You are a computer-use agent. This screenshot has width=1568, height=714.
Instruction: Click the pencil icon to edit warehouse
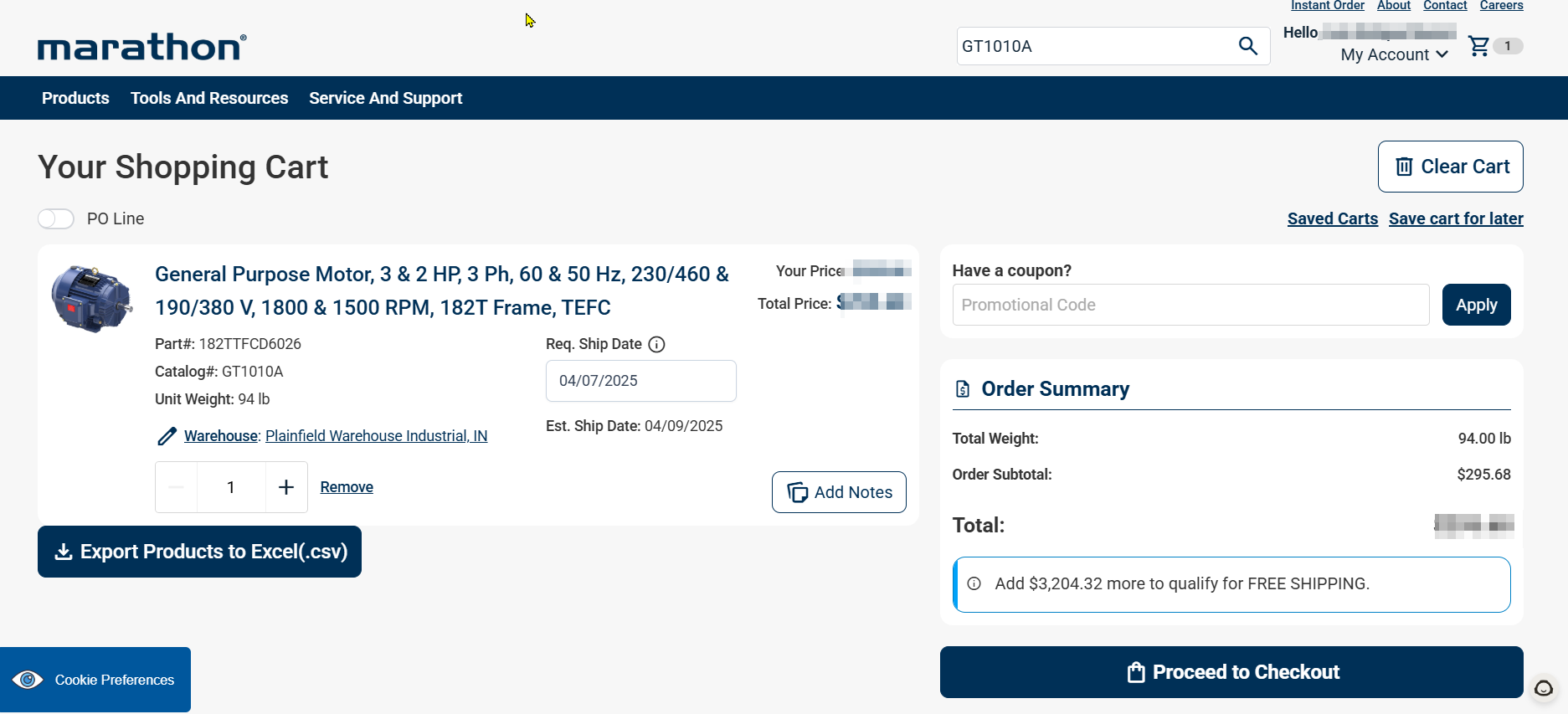point(167,436)
